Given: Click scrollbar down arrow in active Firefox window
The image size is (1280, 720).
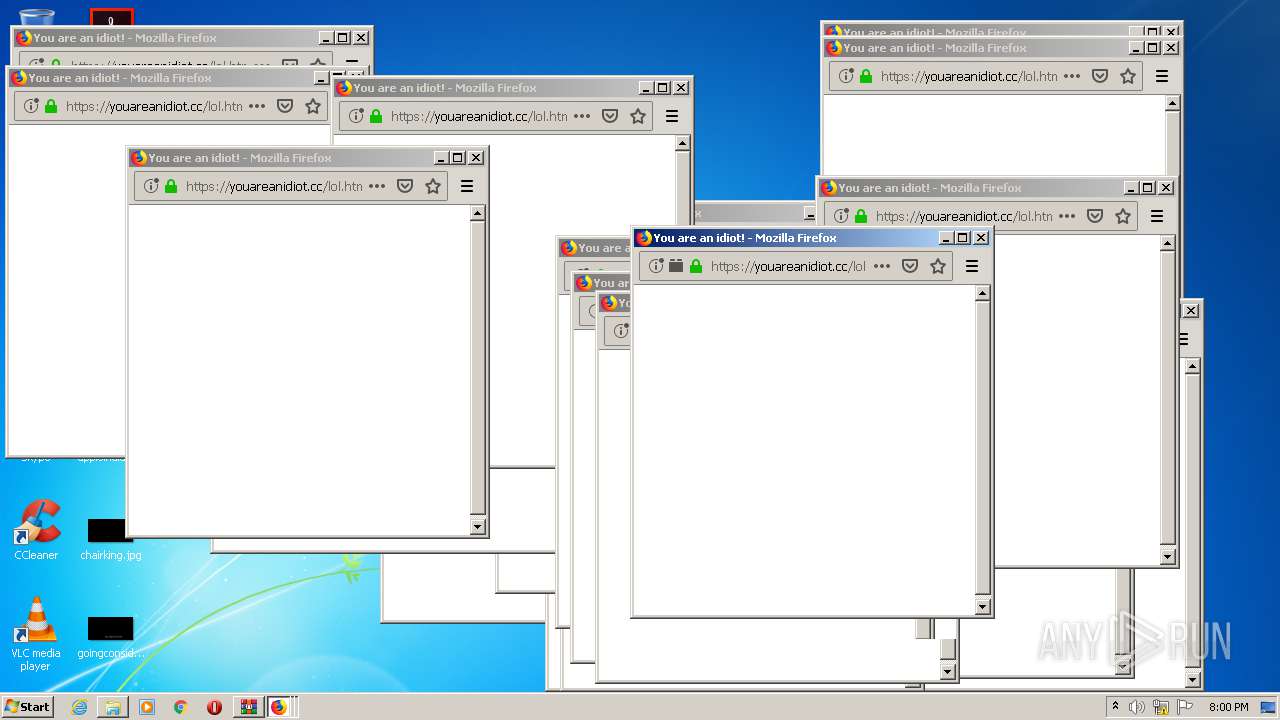Looking at the screenshot, I should (x=982, y=606).
